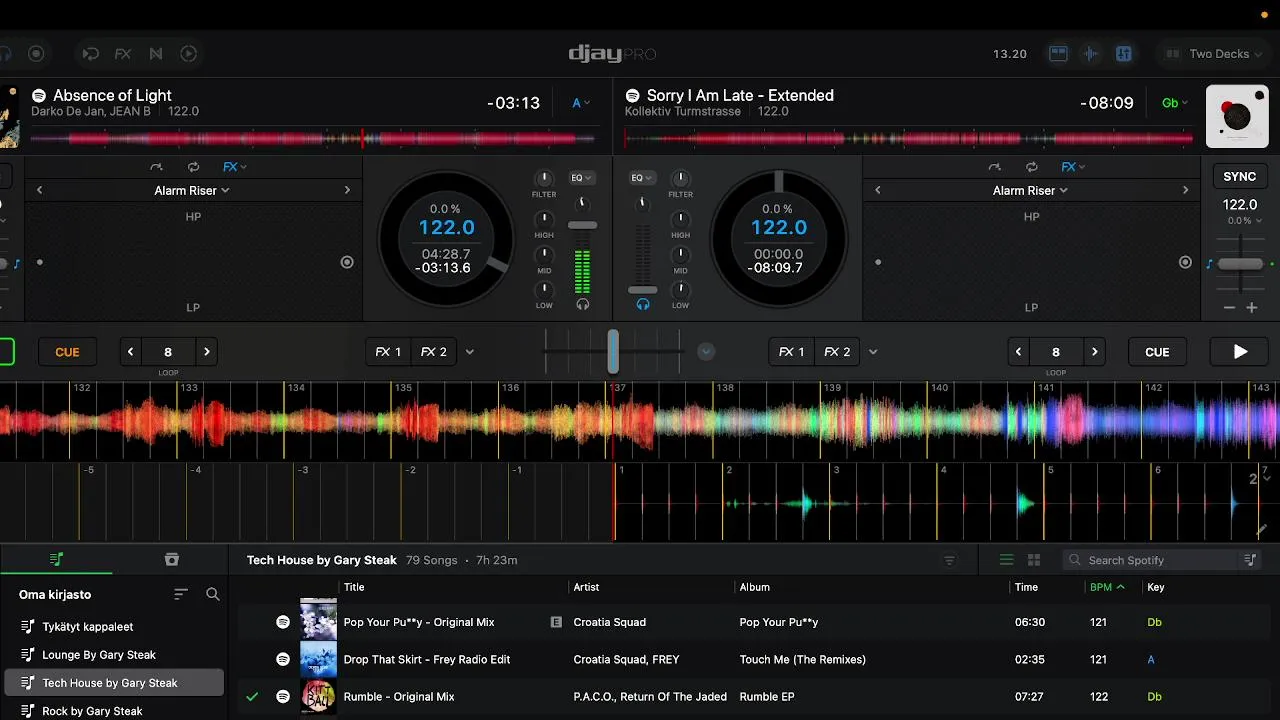Open right deck blue FX dropdown
This screenshot has height=720, width=1280.
[1073, 167]
